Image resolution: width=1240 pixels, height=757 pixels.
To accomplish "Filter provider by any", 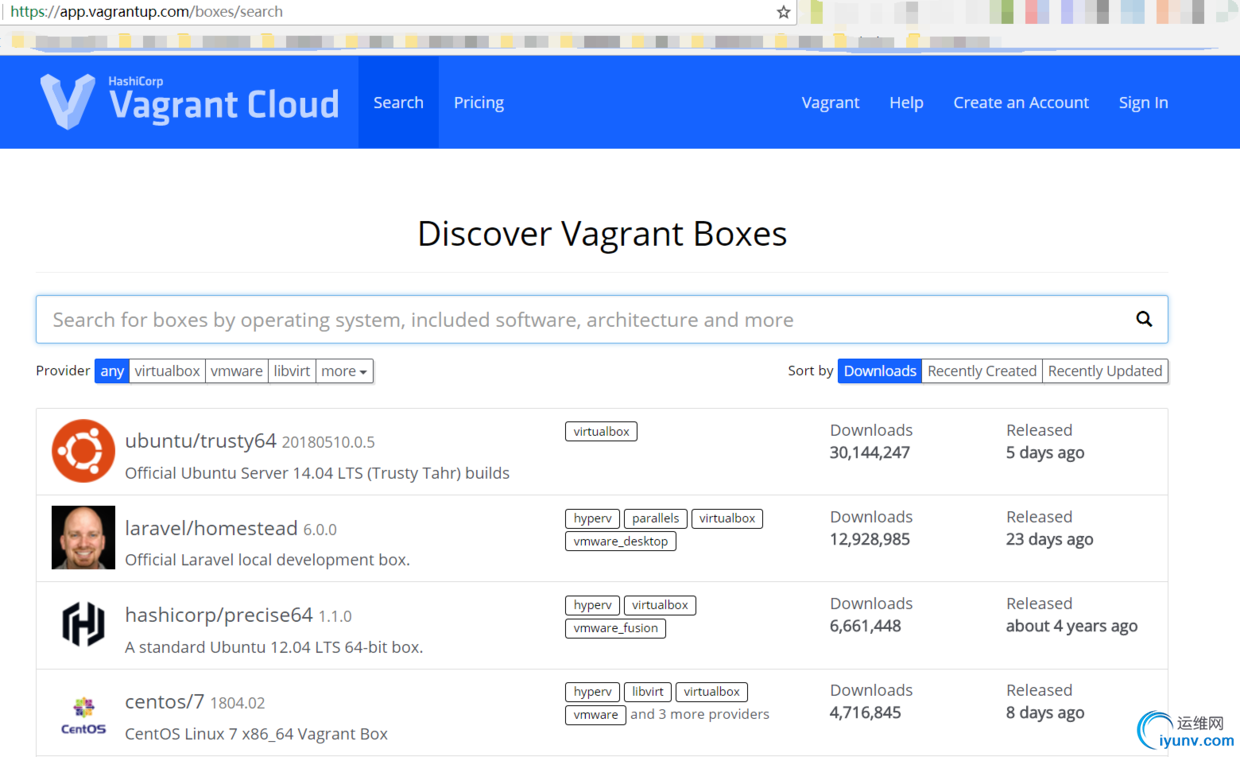I will tap(112, 371).
